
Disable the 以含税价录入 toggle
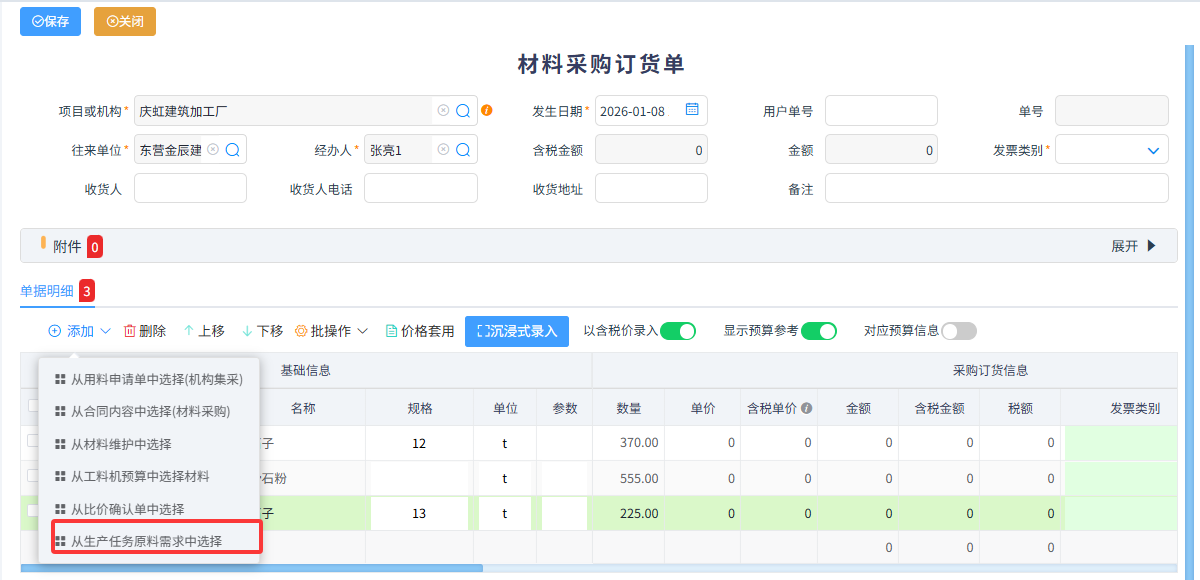pyautogui.click(x=677, y=330)
